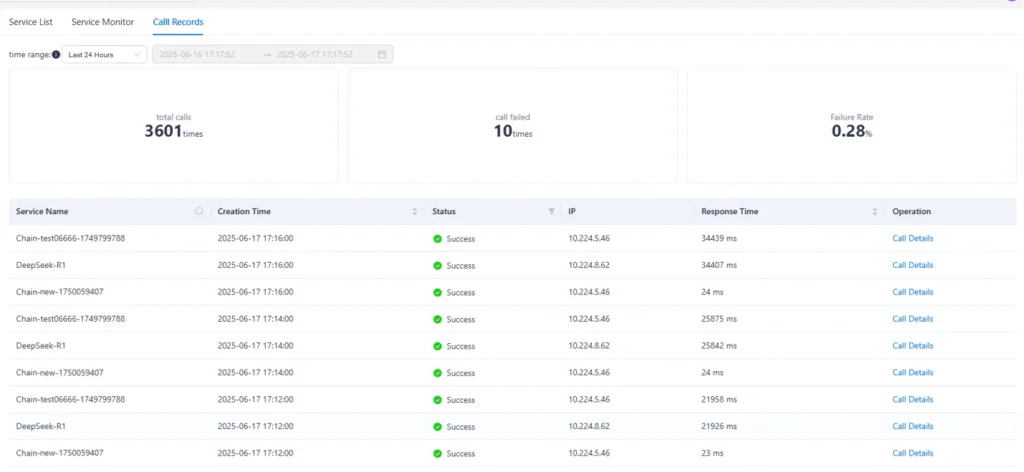Click the start date 2025-06-16 input
1024x472 pixels.
[x=207, y=55]
